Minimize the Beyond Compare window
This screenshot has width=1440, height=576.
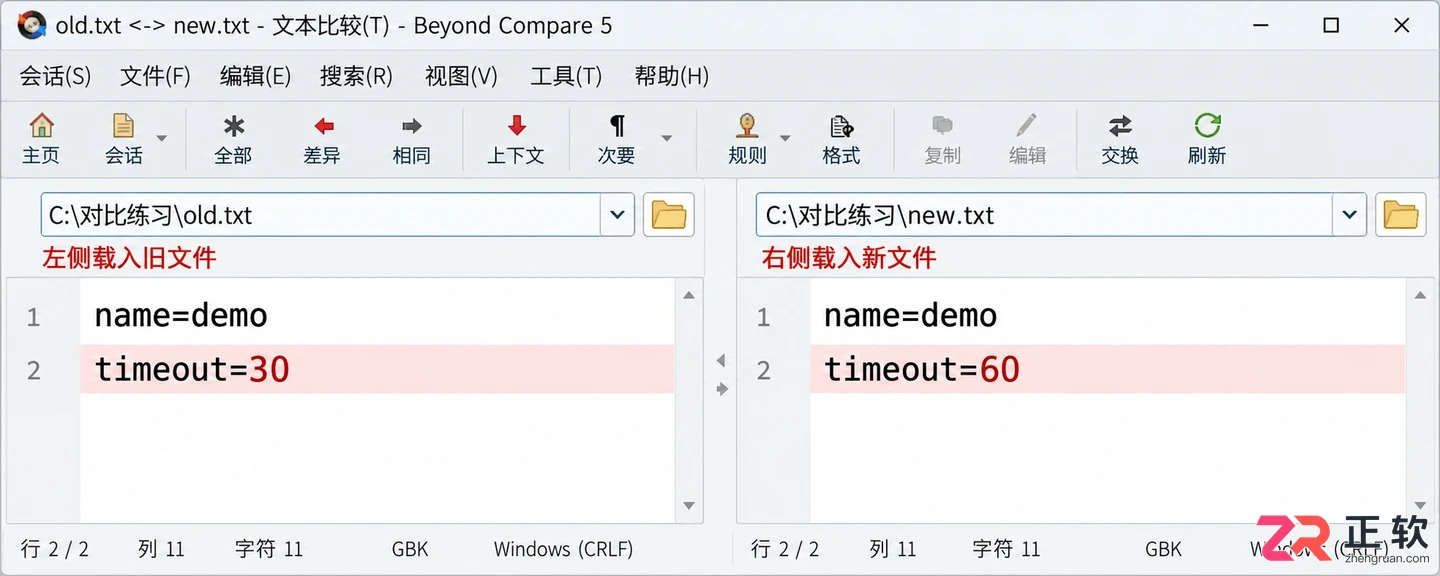click(x=1261, y=26)
